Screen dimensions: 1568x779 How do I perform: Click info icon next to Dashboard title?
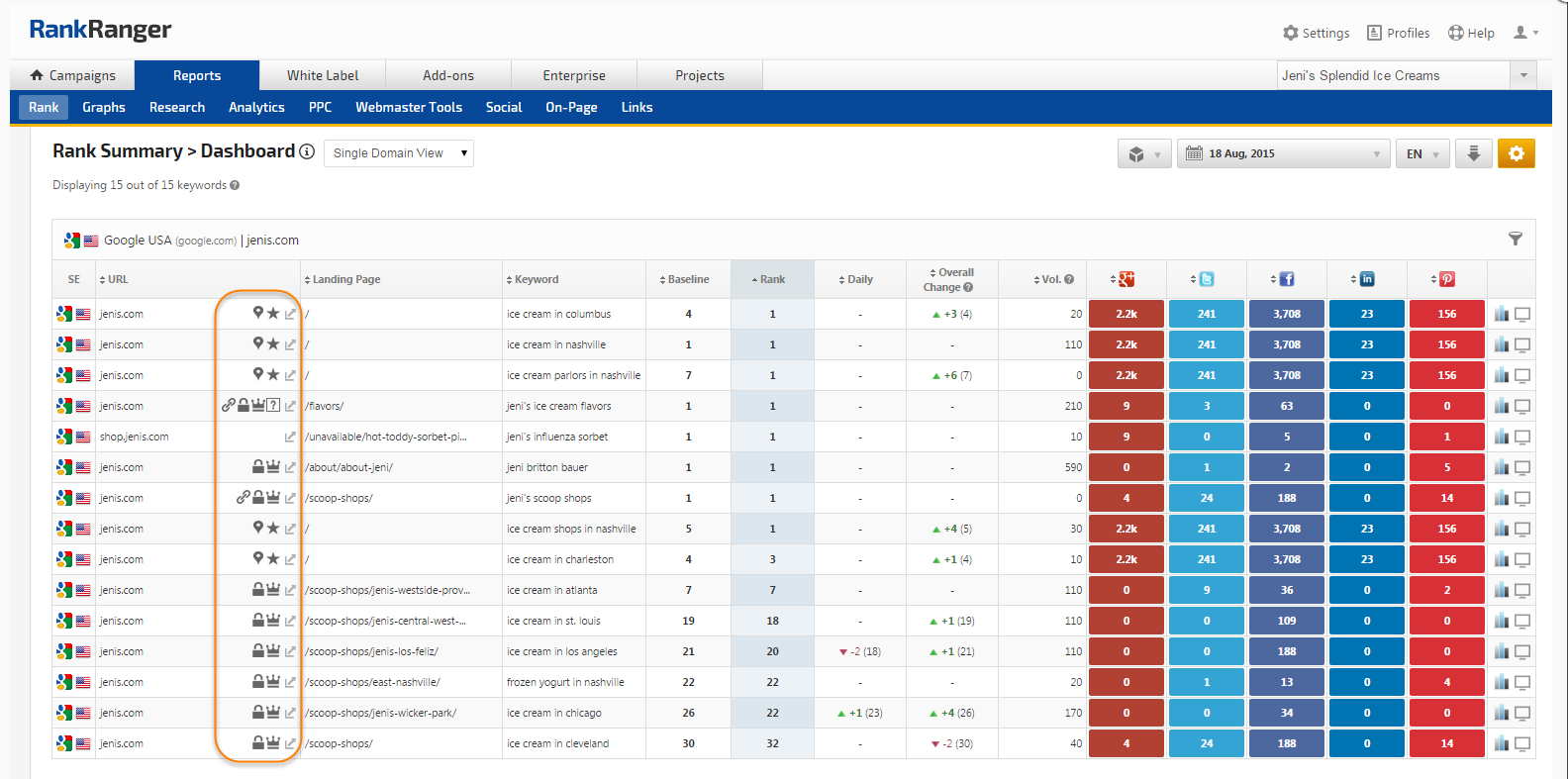pos(307,151)
